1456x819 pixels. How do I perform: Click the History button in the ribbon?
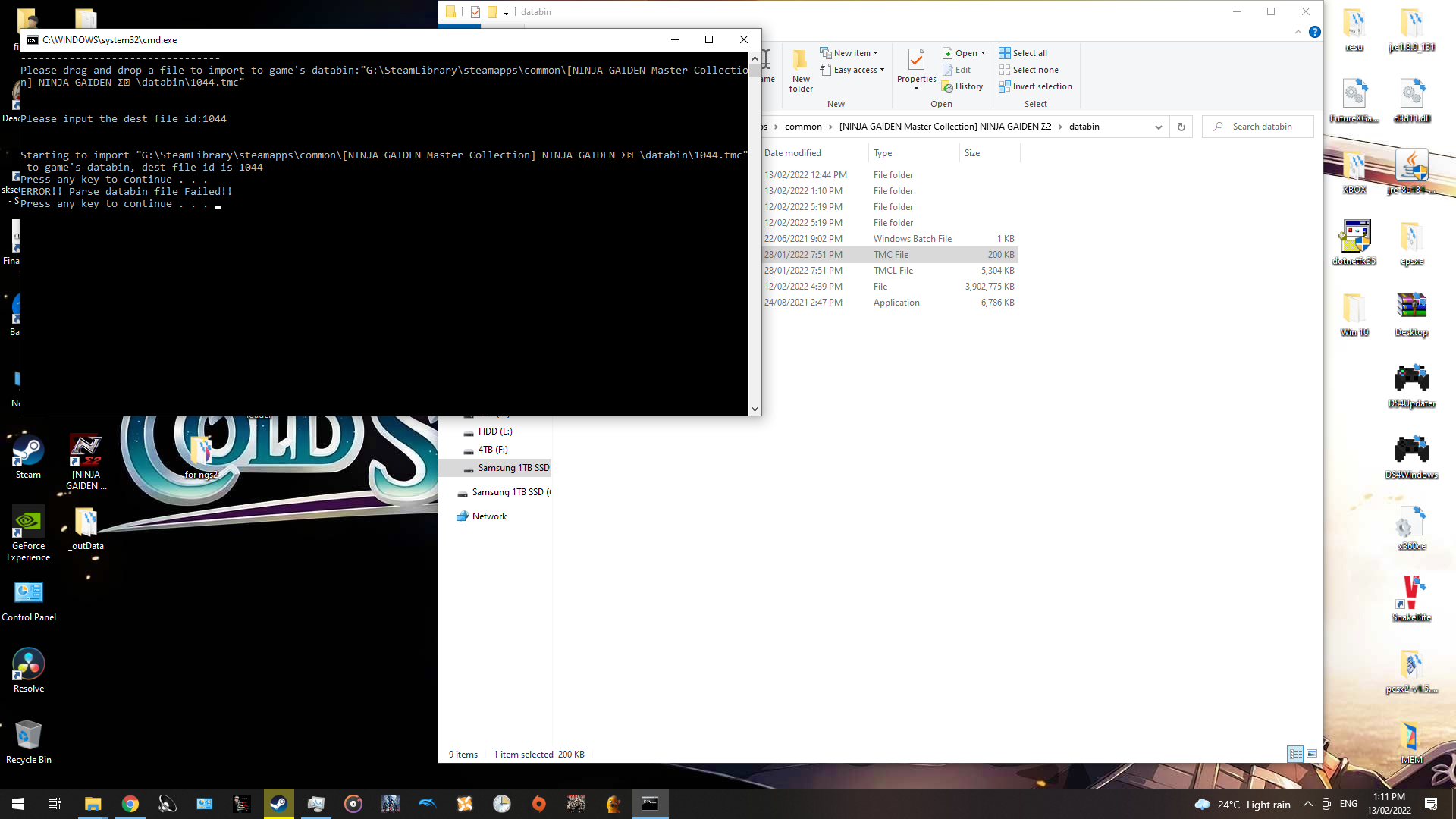click(962, 86)
